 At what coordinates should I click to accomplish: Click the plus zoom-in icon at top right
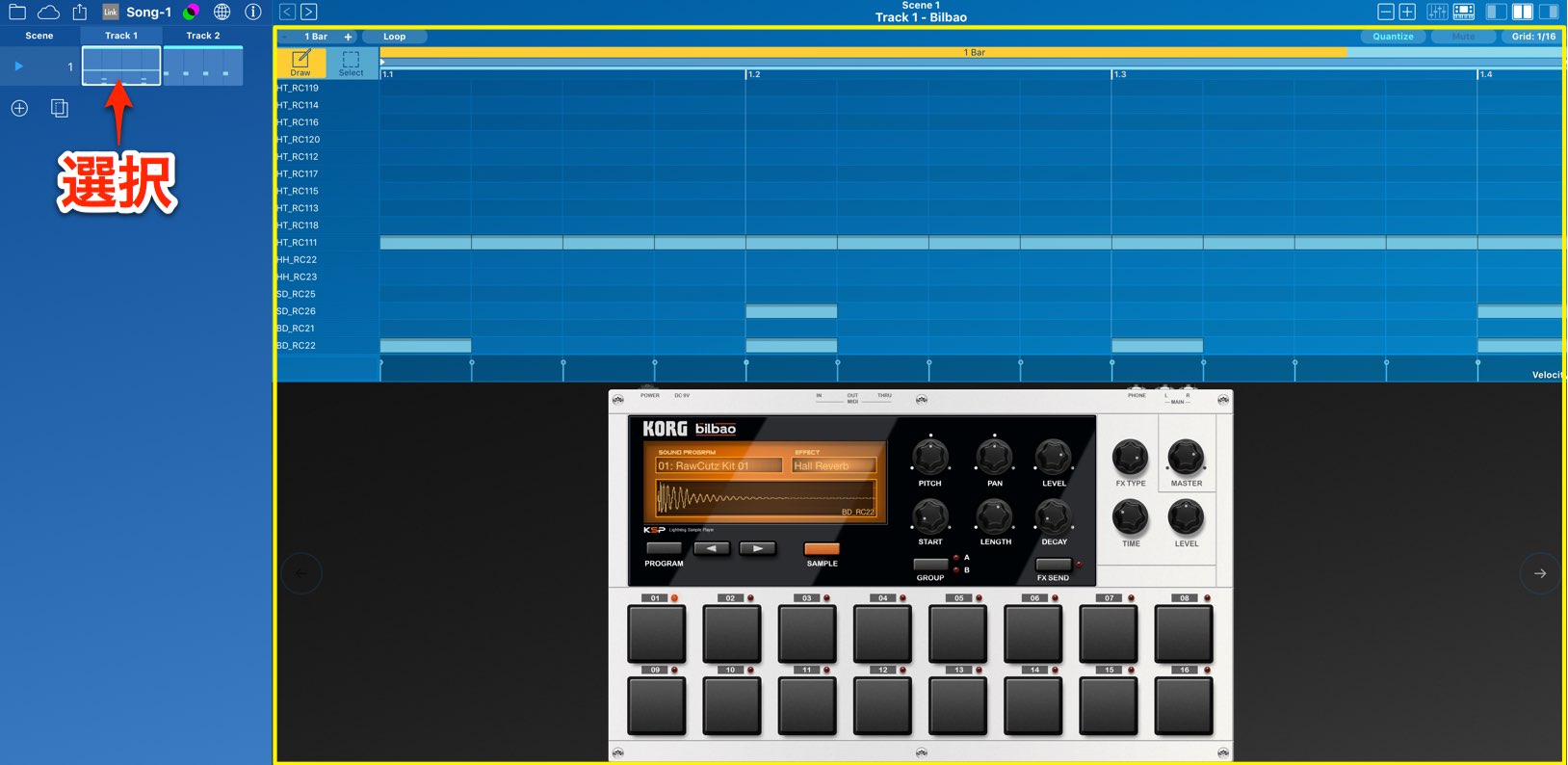click(1407, 12)
